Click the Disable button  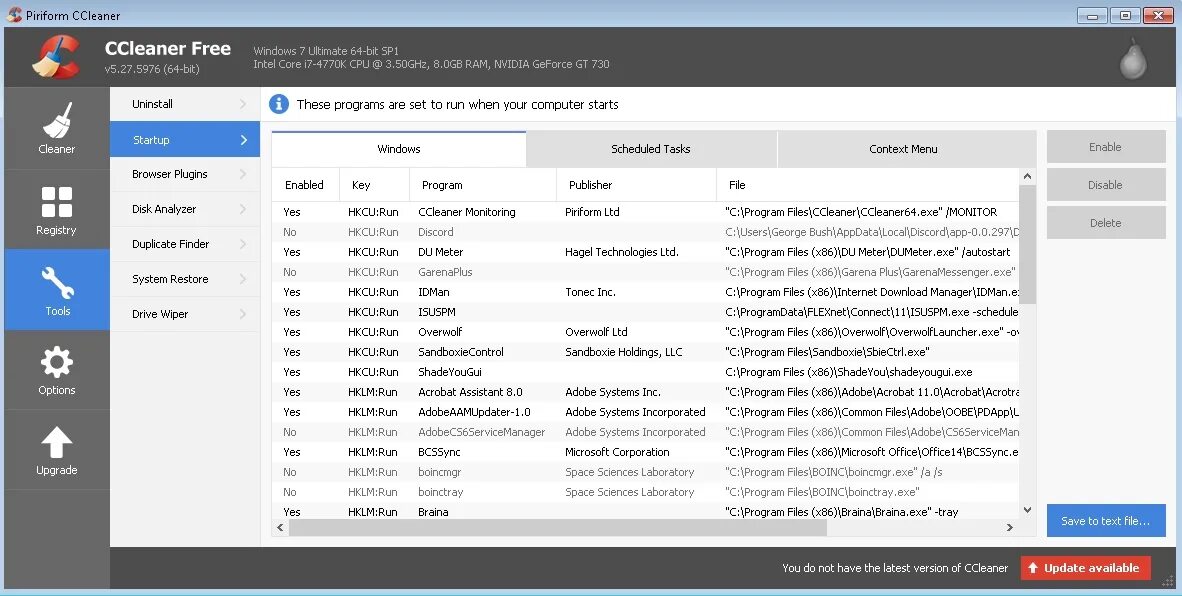1106,185
